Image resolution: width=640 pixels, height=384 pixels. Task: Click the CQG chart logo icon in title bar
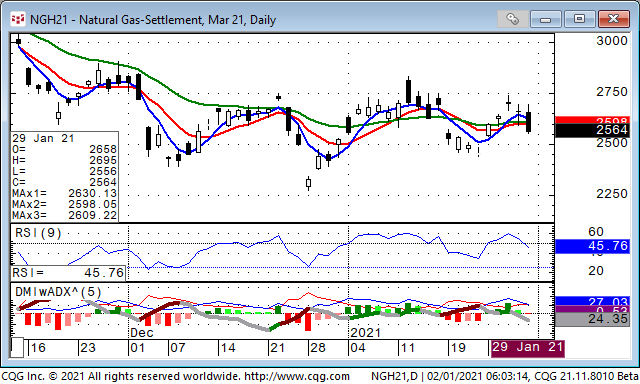(x=18, y=19)
